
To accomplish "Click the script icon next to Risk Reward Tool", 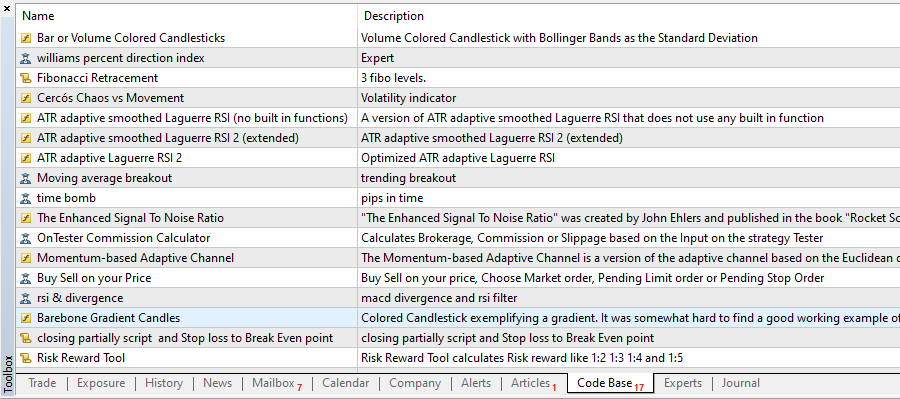I will 25,358.
